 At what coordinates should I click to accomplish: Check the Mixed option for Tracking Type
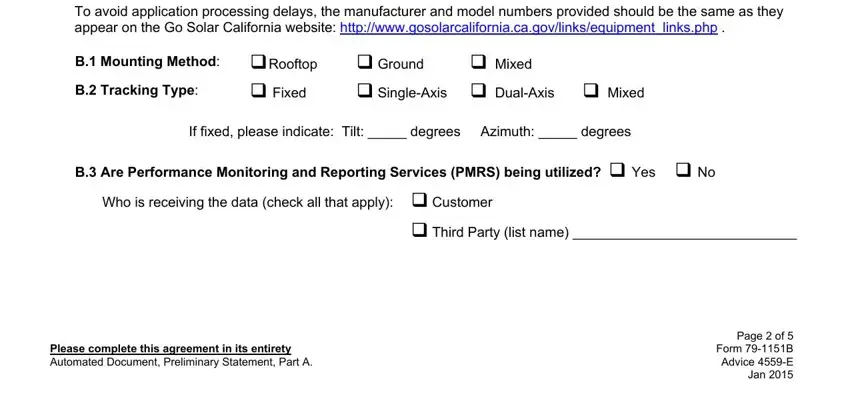click(591, 90)
